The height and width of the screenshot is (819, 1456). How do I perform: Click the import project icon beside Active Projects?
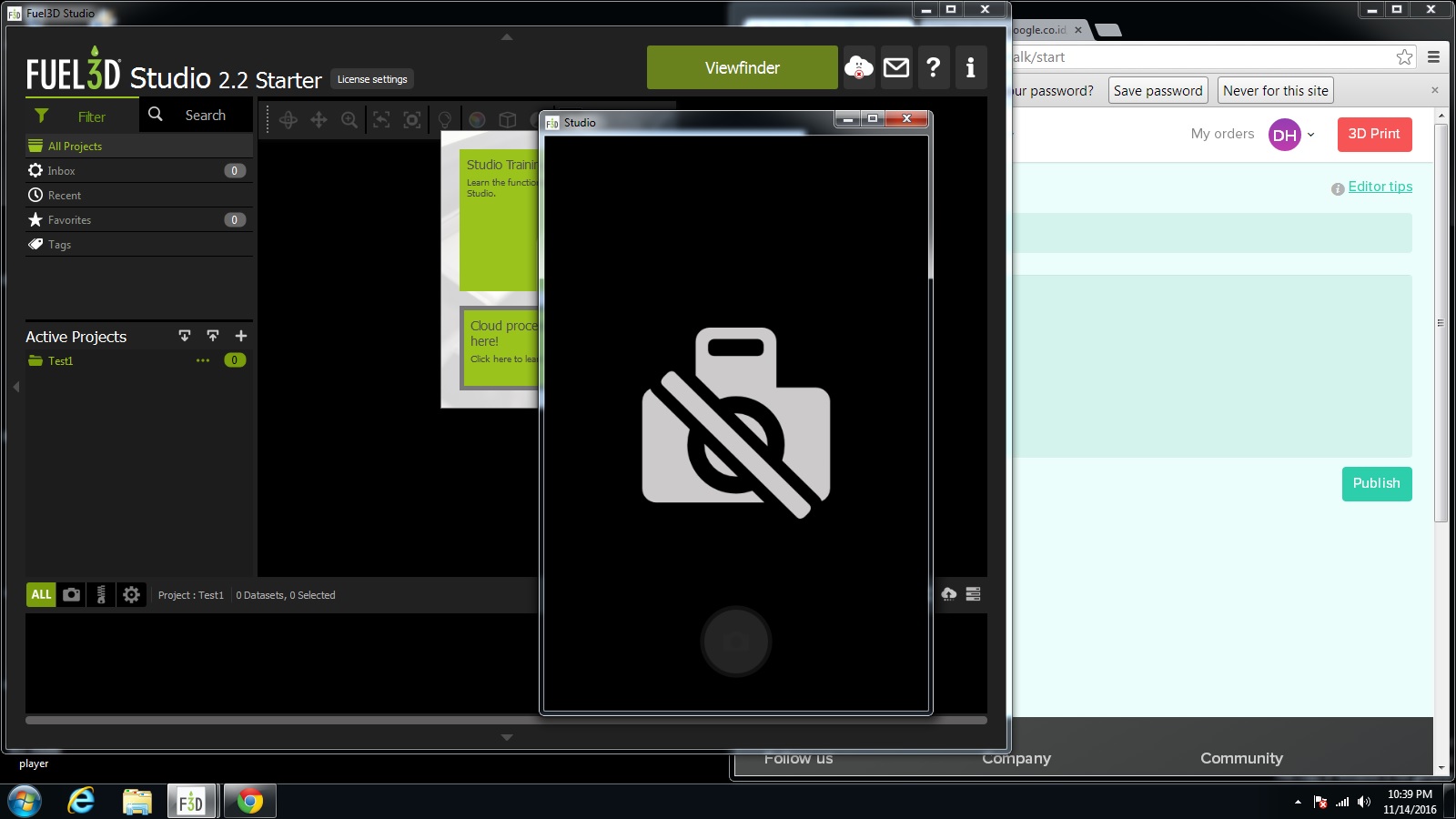click(x=185, y=336)
